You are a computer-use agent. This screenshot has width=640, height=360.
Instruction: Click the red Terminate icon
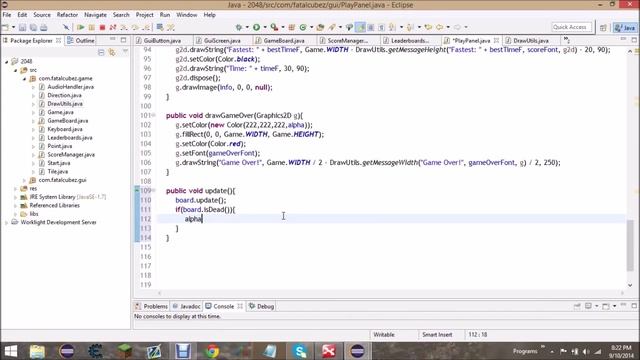[102, 27]
